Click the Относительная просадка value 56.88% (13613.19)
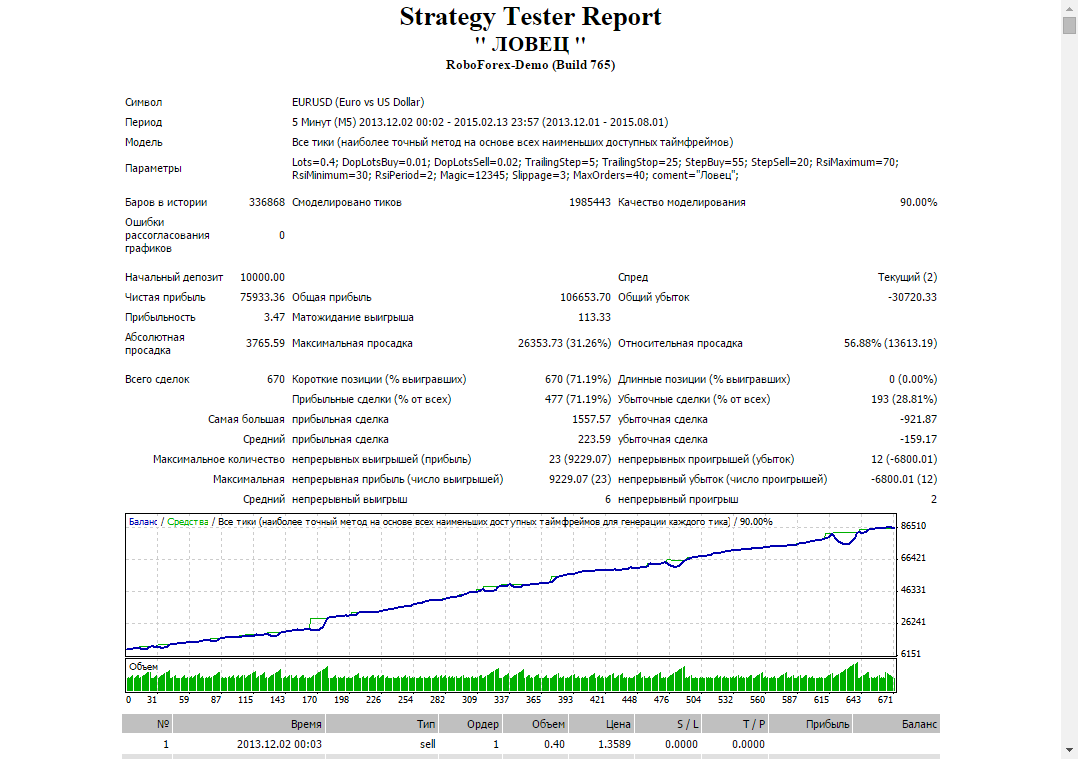The image size is (1078, 759). (890, 343)
